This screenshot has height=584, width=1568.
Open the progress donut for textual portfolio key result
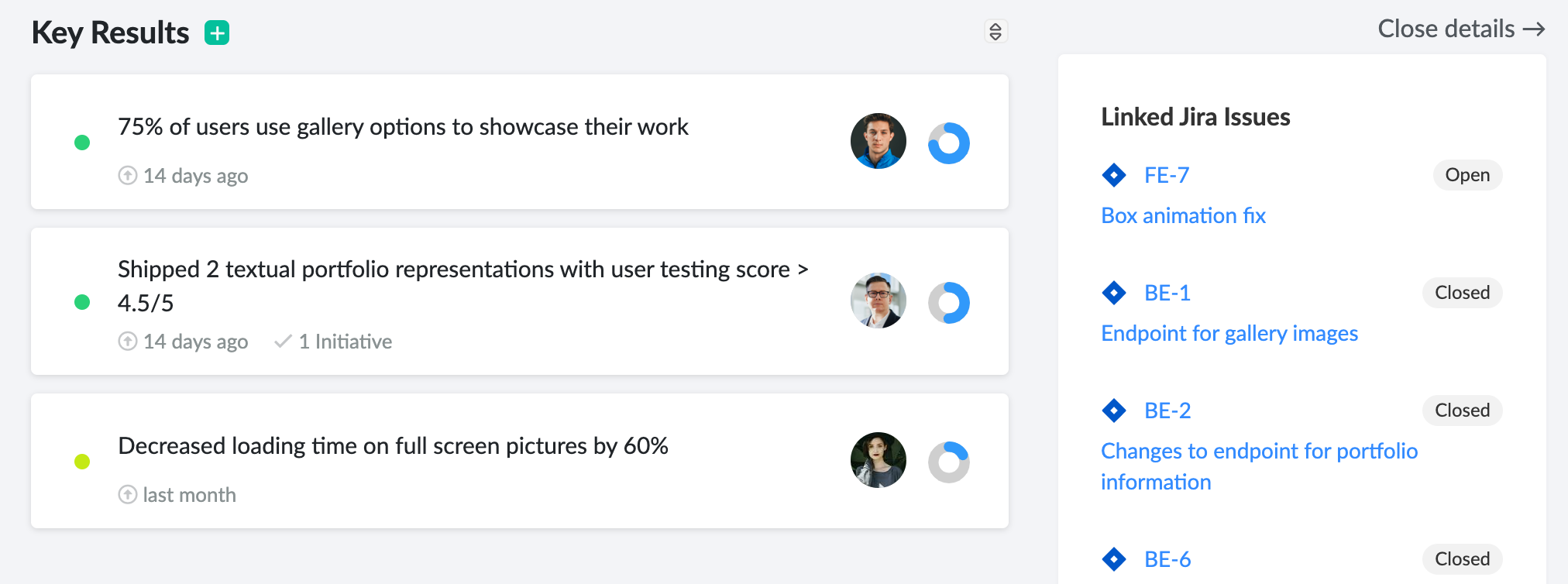click(949, 303)
